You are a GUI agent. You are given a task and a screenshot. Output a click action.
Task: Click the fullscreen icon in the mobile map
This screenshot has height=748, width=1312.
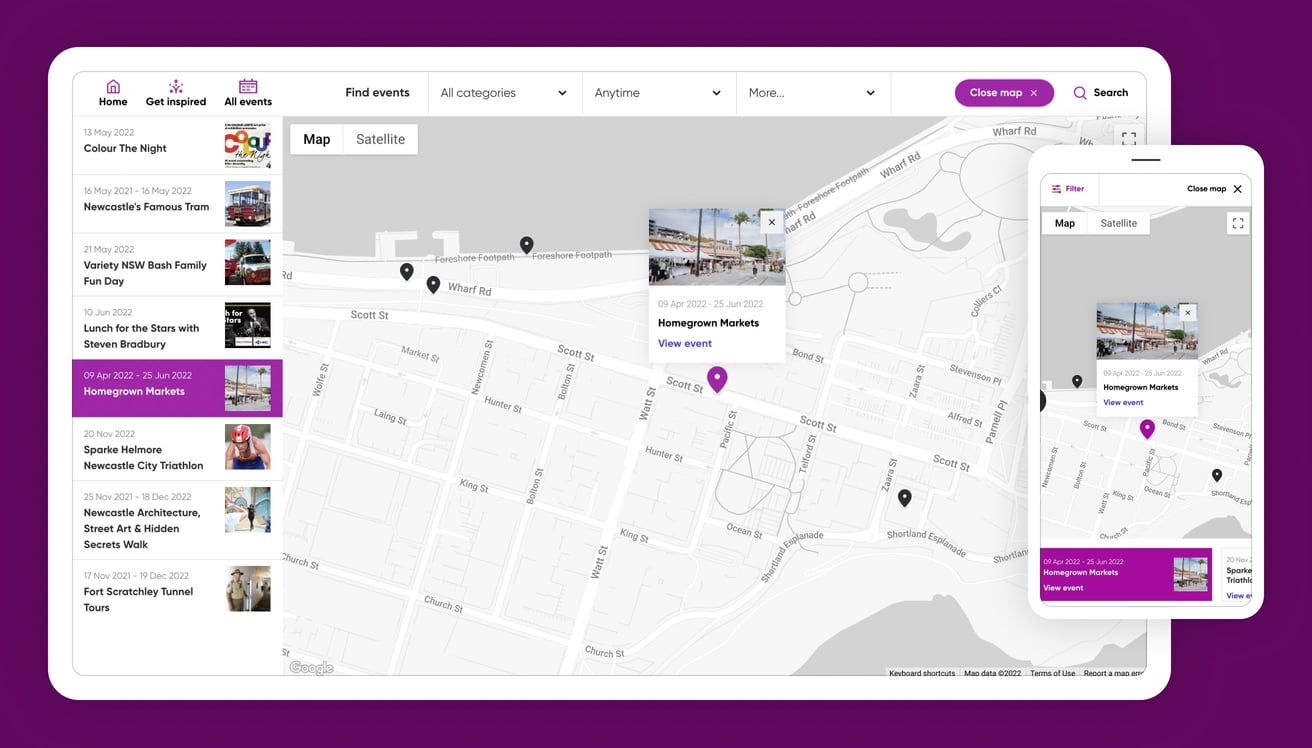tap(1238, 222)
